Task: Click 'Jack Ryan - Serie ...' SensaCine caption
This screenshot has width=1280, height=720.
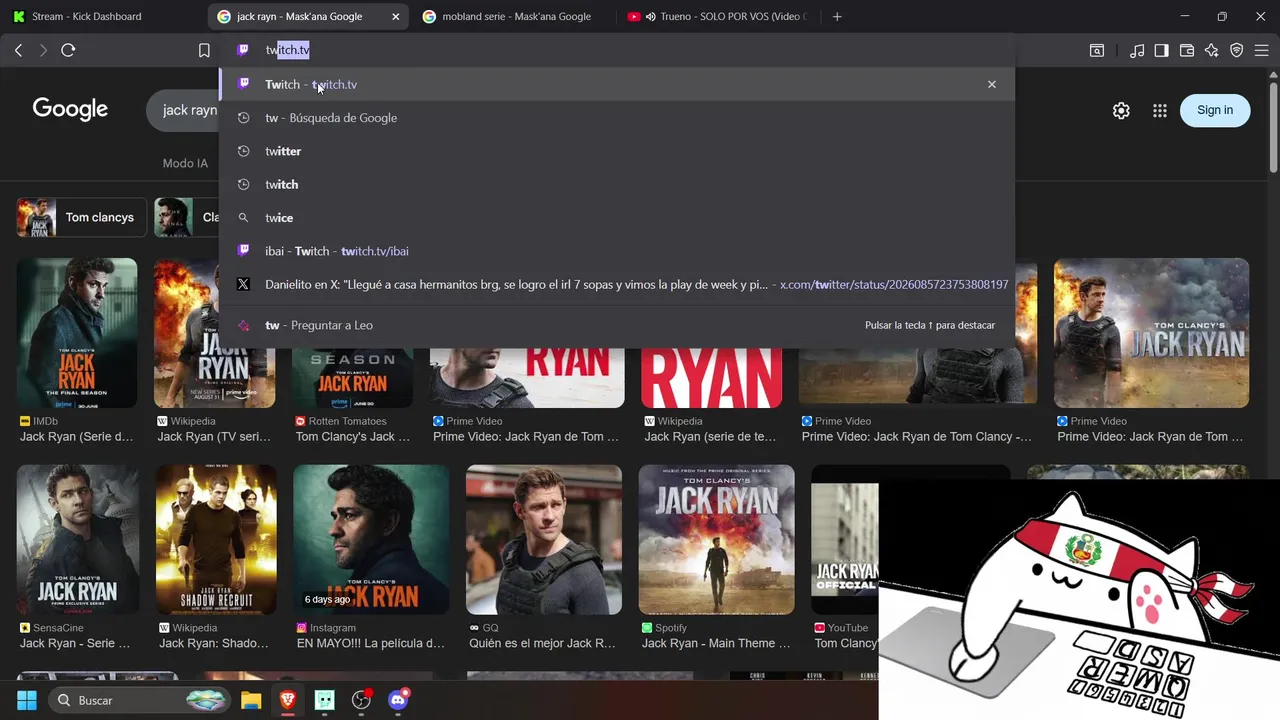Action: (75, 643)
